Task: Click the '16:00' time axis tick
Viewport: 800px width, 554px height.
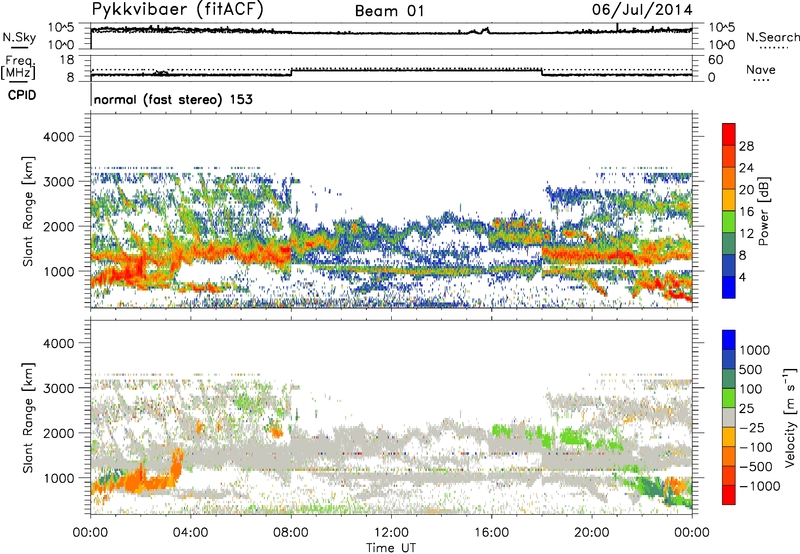Action: pos(492,533)
